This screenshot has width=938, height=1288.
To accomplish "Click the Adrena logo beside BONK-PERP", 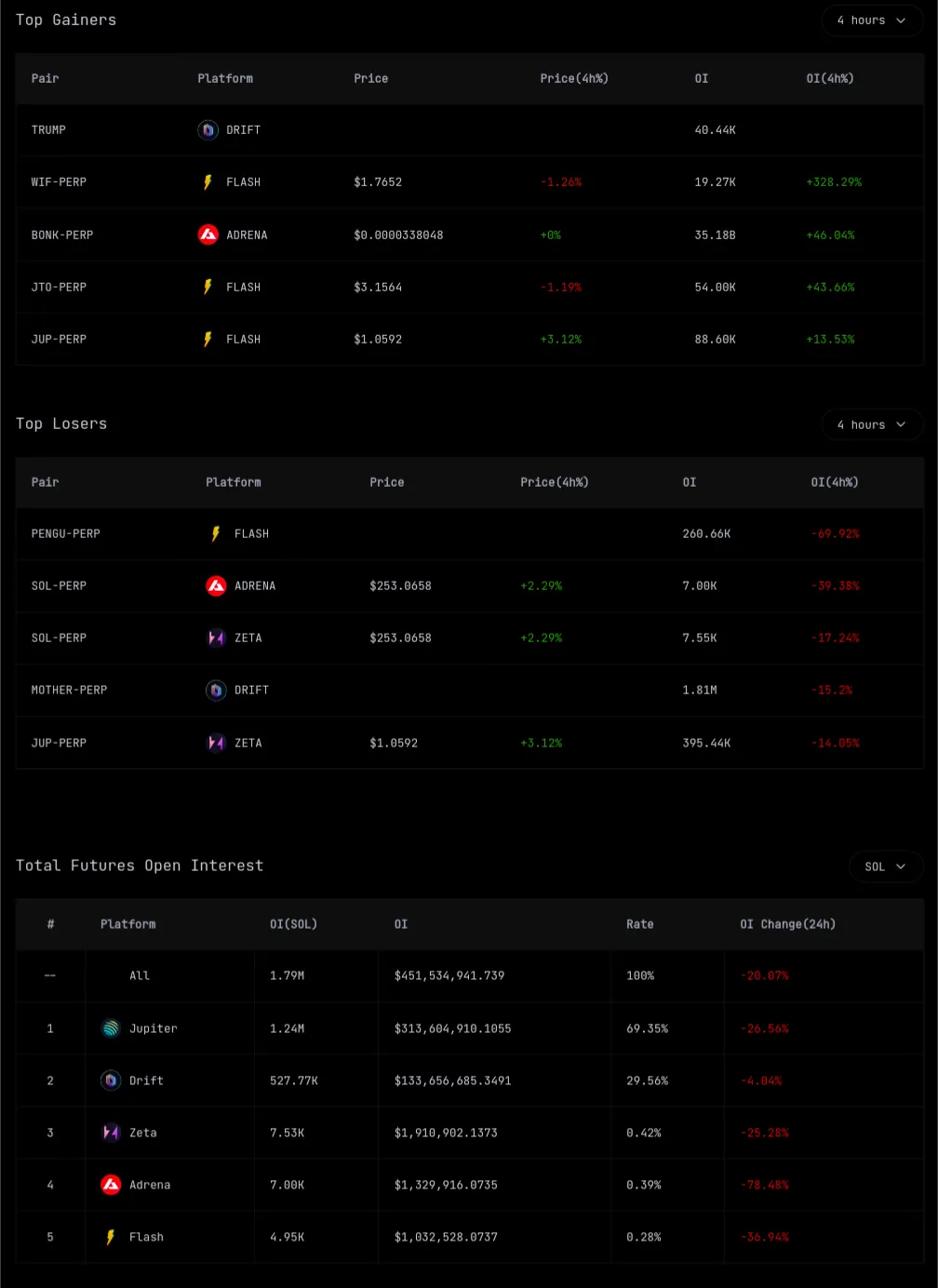I will click(x=208, y=235).
